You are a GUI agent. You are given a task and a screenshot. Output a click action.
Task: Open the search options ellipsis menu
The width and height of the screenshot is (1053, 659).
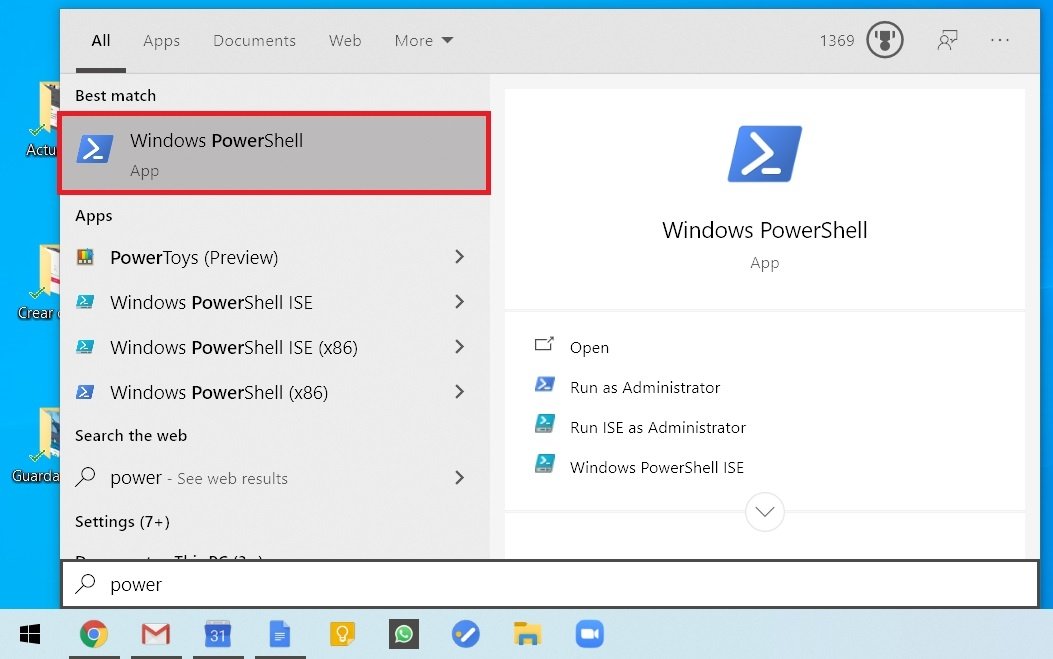tap(1000, 40)
